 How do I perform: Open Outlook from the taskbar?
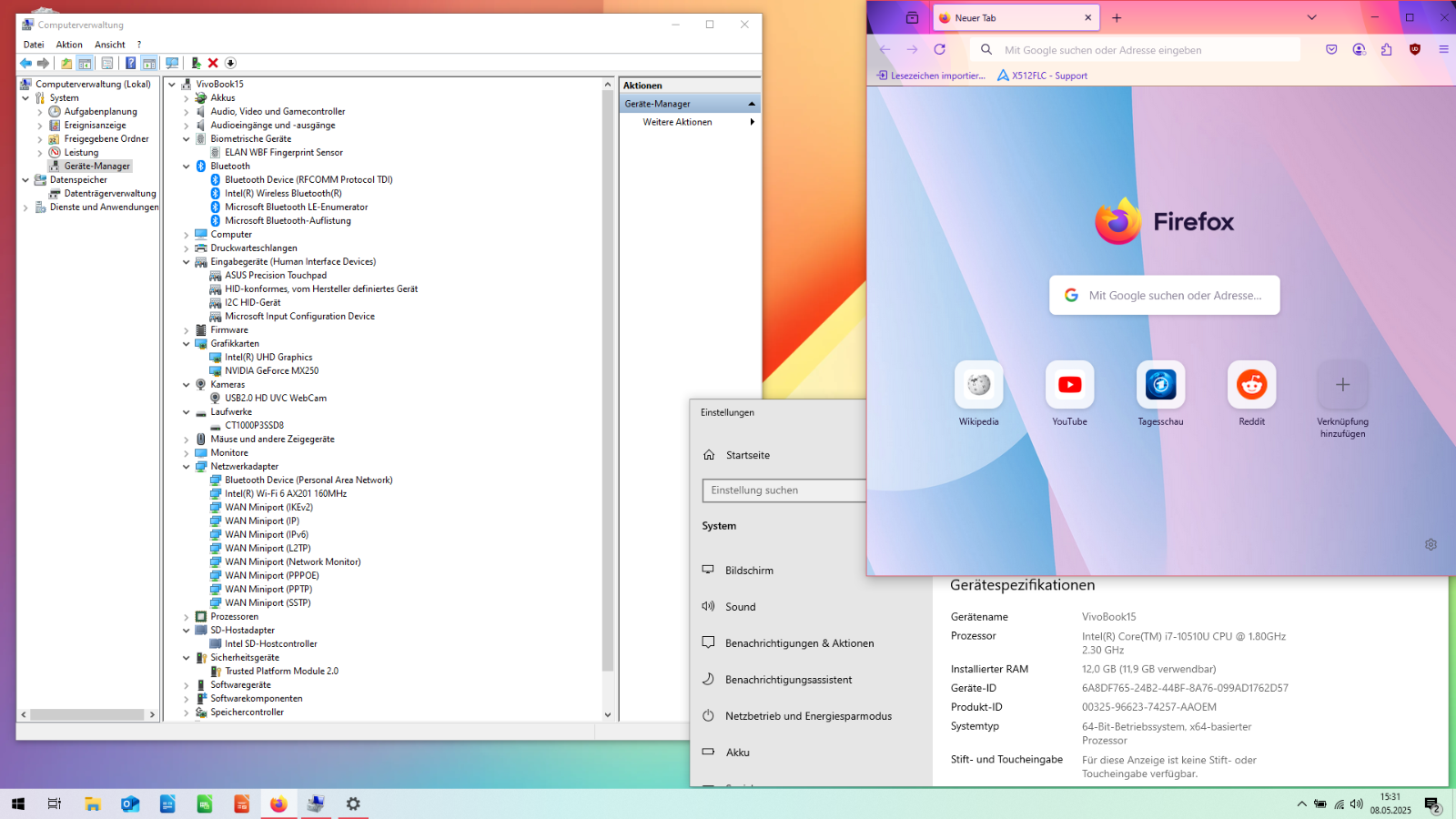pyautogui.click(x=130, y=804)
